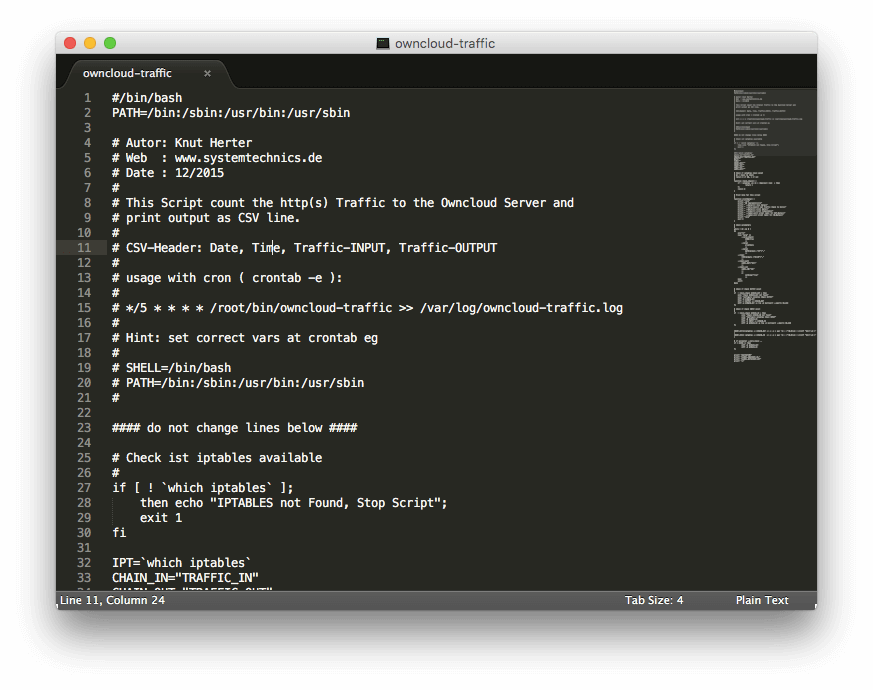Click line number 11 in the gutter
Image resolution: width=873 pixels, height=690 pixels.
(x=84, y=248)
